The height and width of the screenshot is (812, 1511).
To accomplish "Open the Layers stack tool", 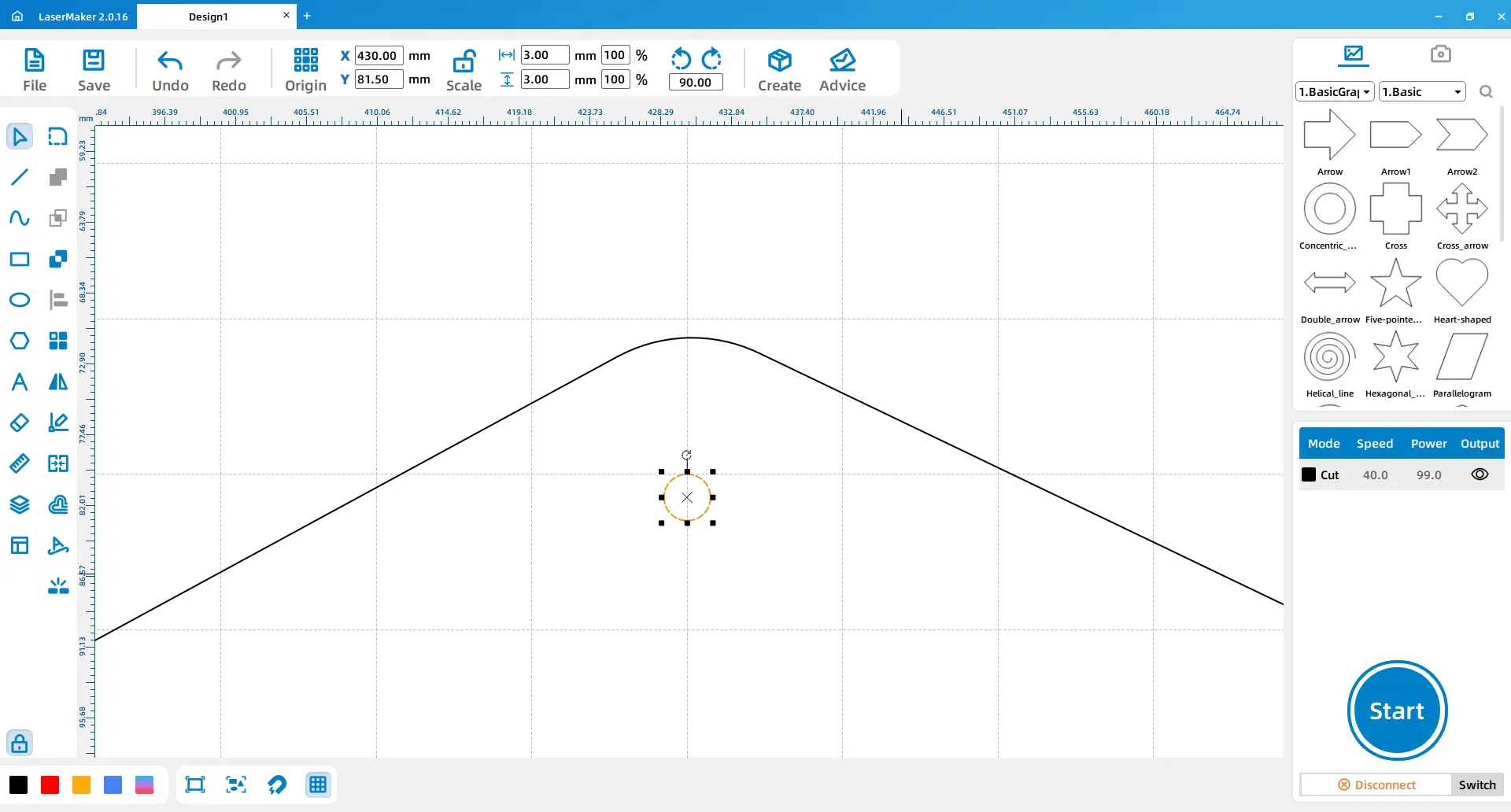I will pos(20,504).
